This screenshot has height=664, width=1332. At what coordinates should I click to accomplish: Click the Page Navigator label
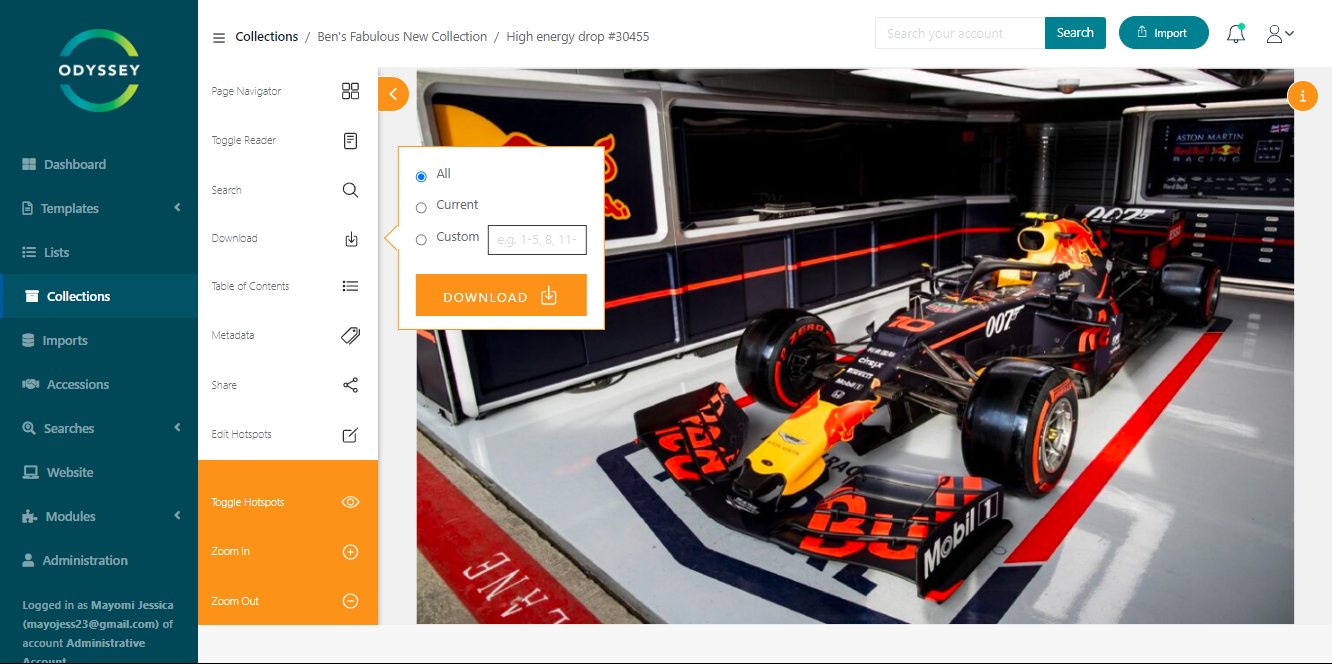click(246, 91)
